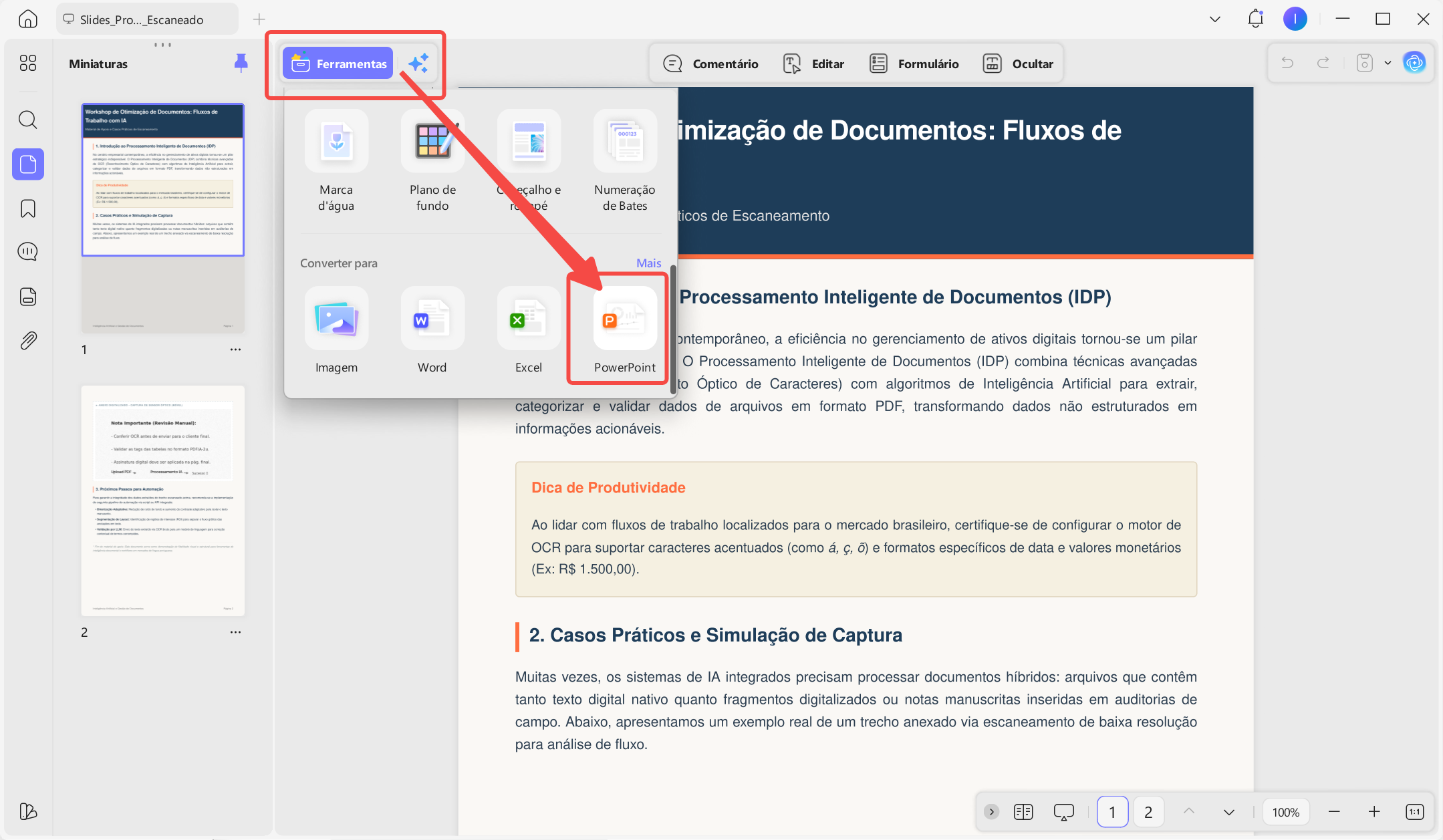This screenshot has height=840, width=1443.
Task: Click the AI sparkle icon next to Ferramentas
Action: pos(418,63)
